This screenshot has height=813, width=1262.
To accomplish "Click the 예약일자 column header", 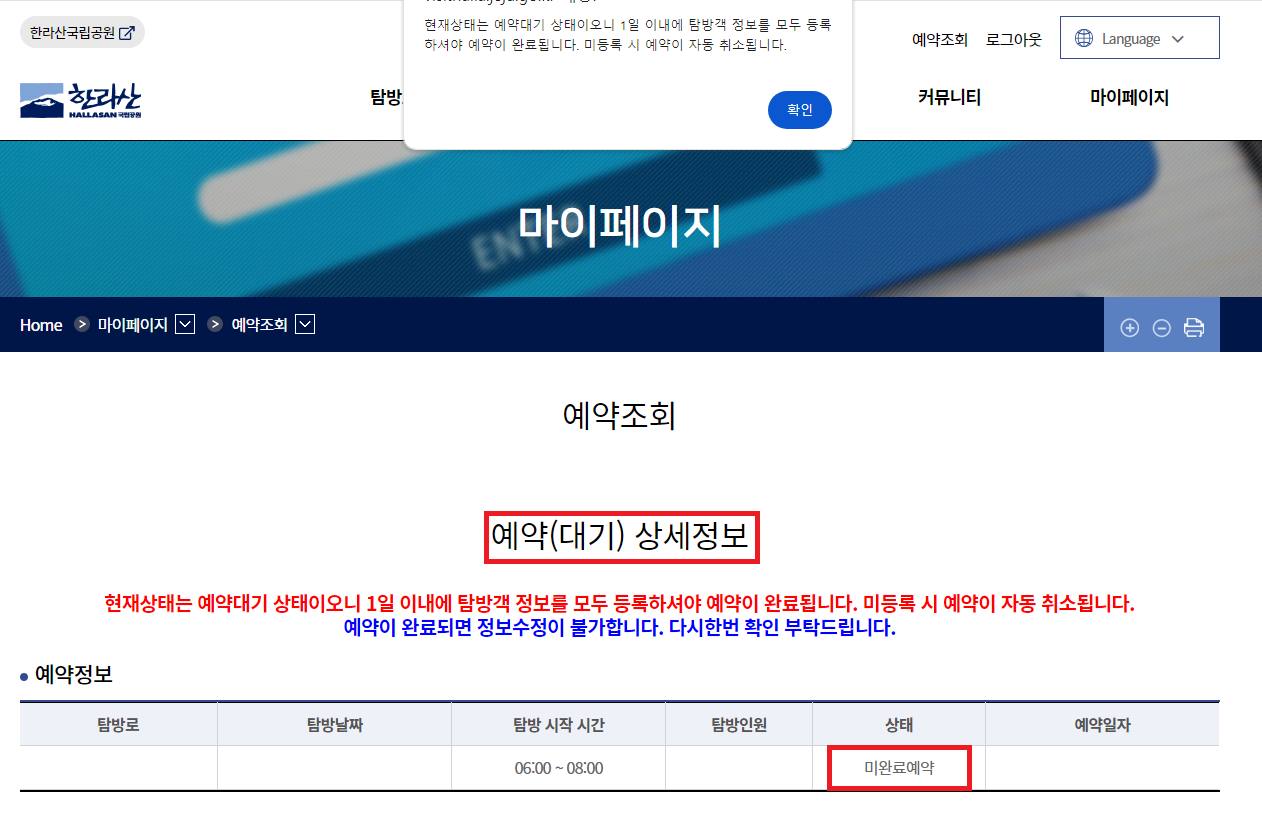I will point(1102,725).
